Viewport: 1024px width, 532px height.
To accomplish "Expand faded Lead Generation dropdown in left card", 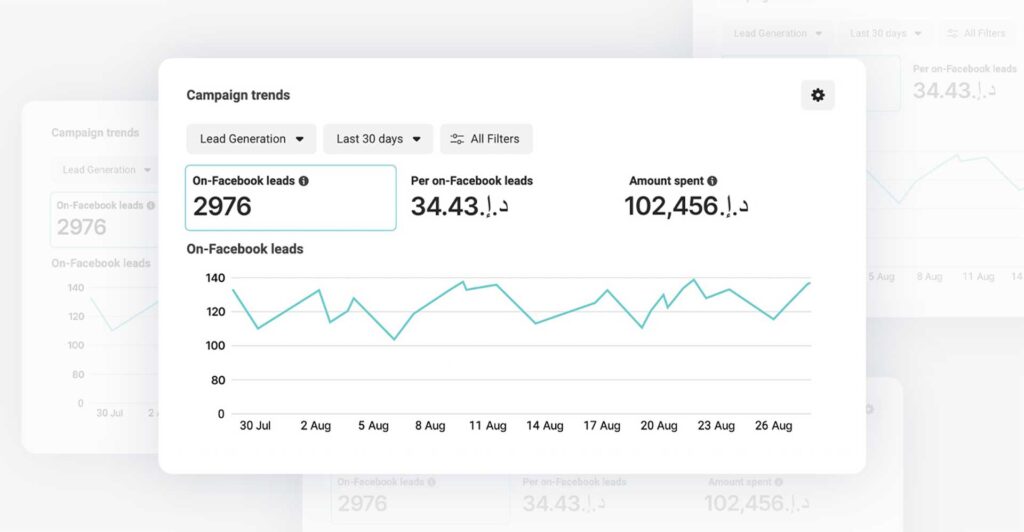I will click(x=106, y=170).
